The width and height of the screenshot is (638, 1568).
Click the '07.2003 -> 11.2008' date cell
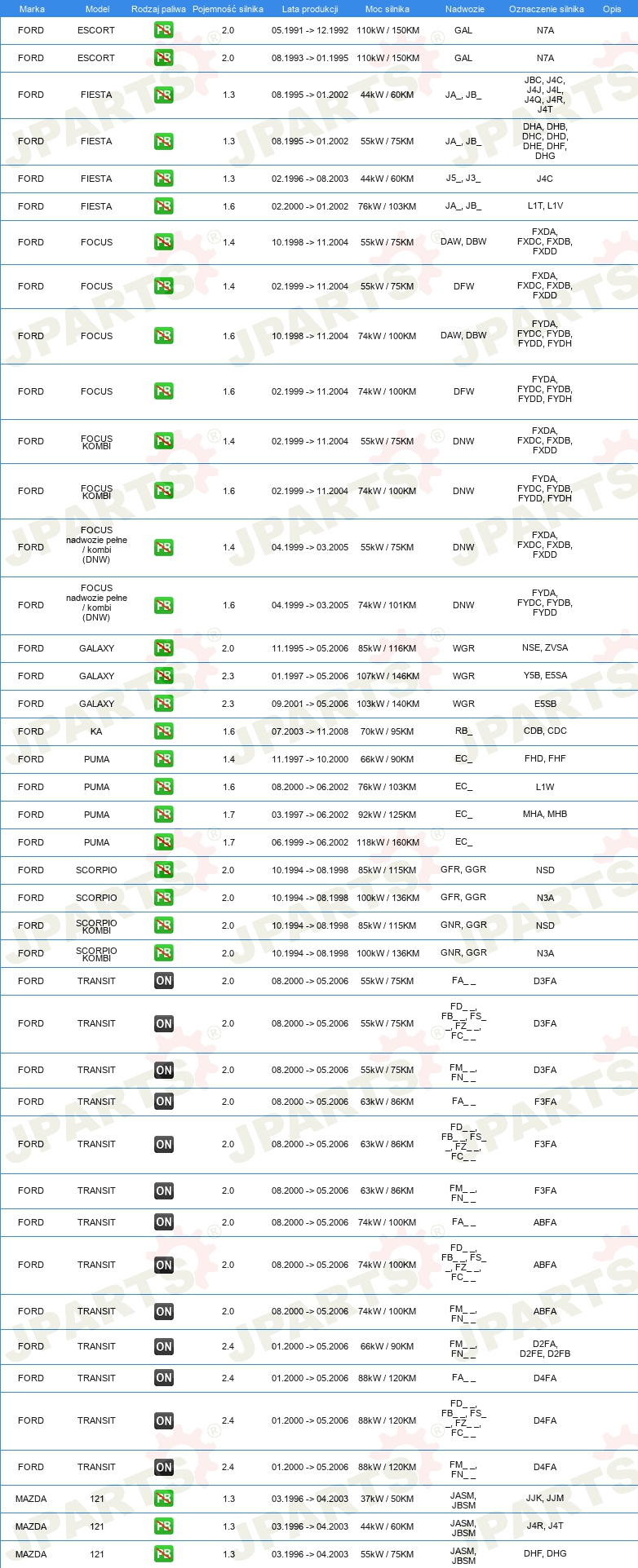tap(310, 731)
